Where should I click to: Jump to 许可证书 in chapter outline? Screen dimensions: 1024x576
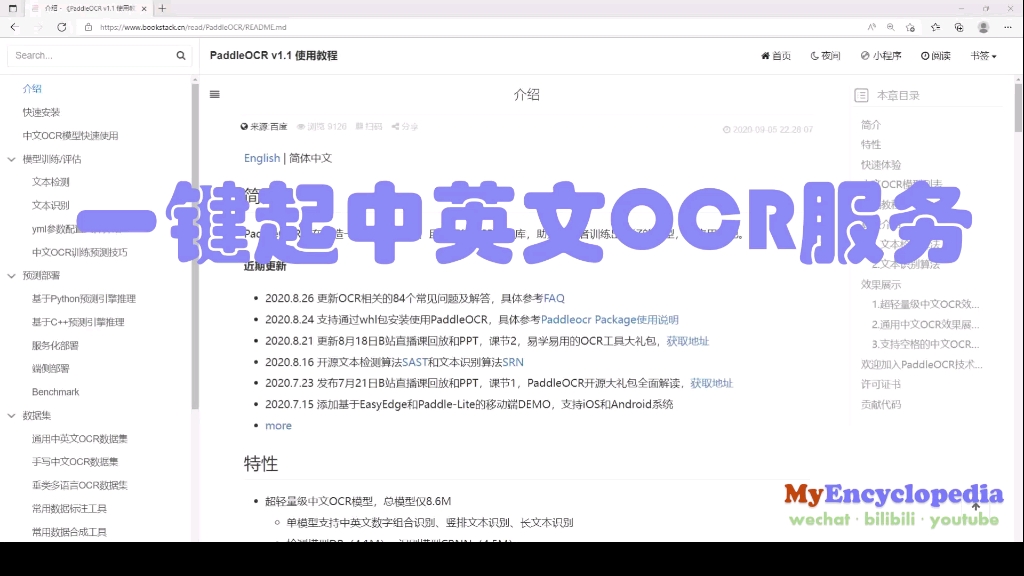(x=880, y=385)
